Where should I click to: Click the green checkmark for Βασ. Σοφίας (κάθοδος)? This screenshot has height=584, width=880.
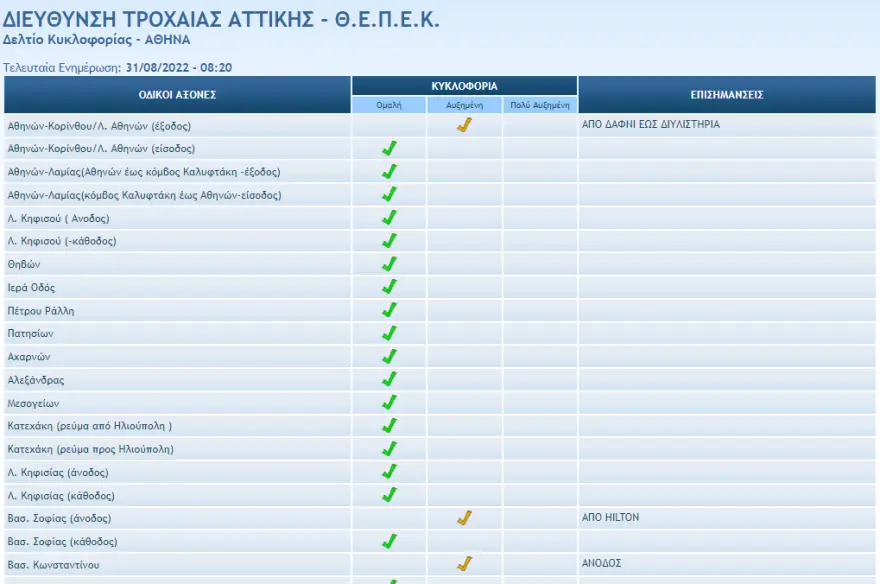(x=390, y=541)
